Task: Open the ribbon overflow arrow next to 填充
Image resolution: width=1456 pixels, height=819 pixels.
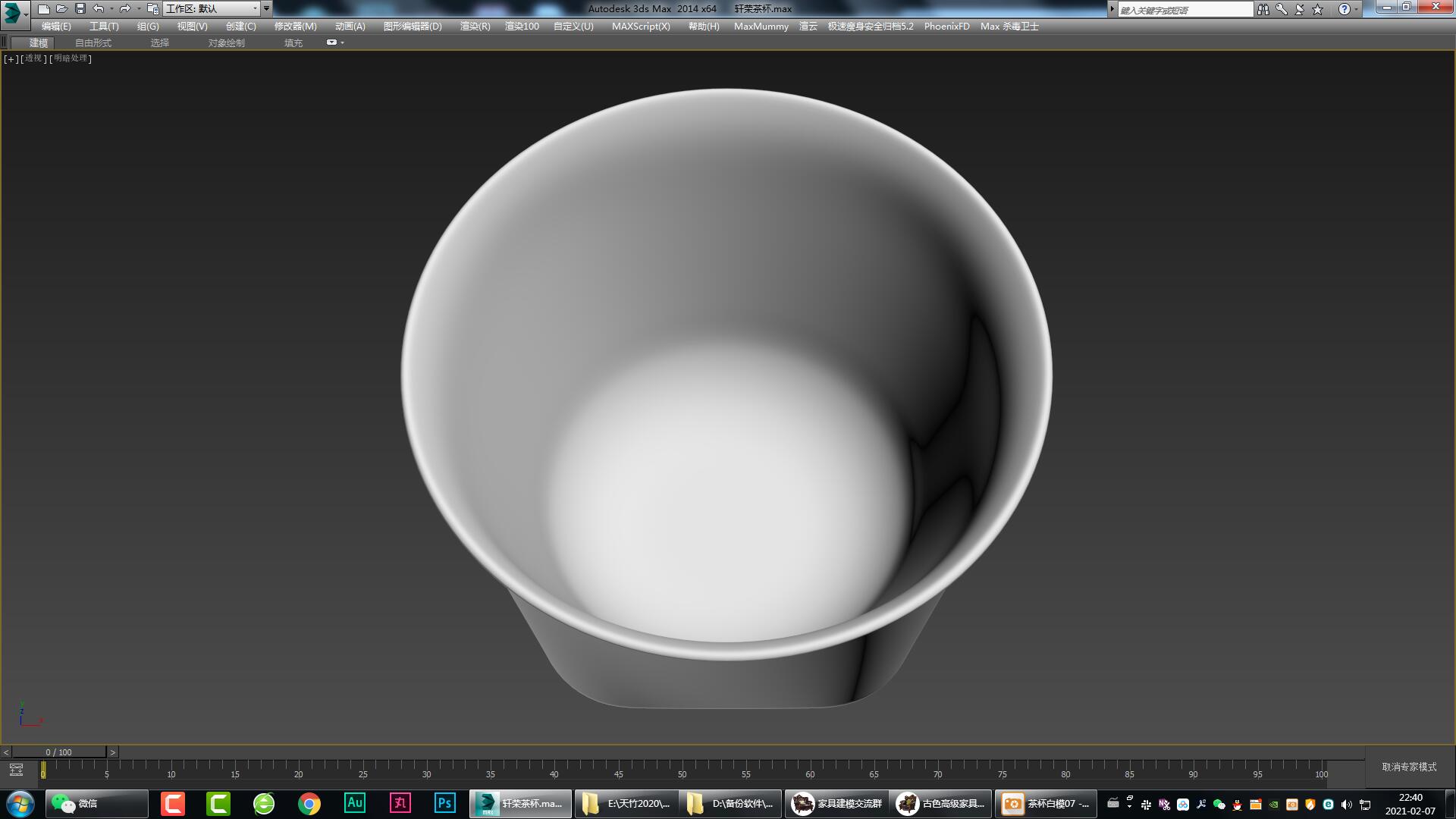Action: [343, 42]
